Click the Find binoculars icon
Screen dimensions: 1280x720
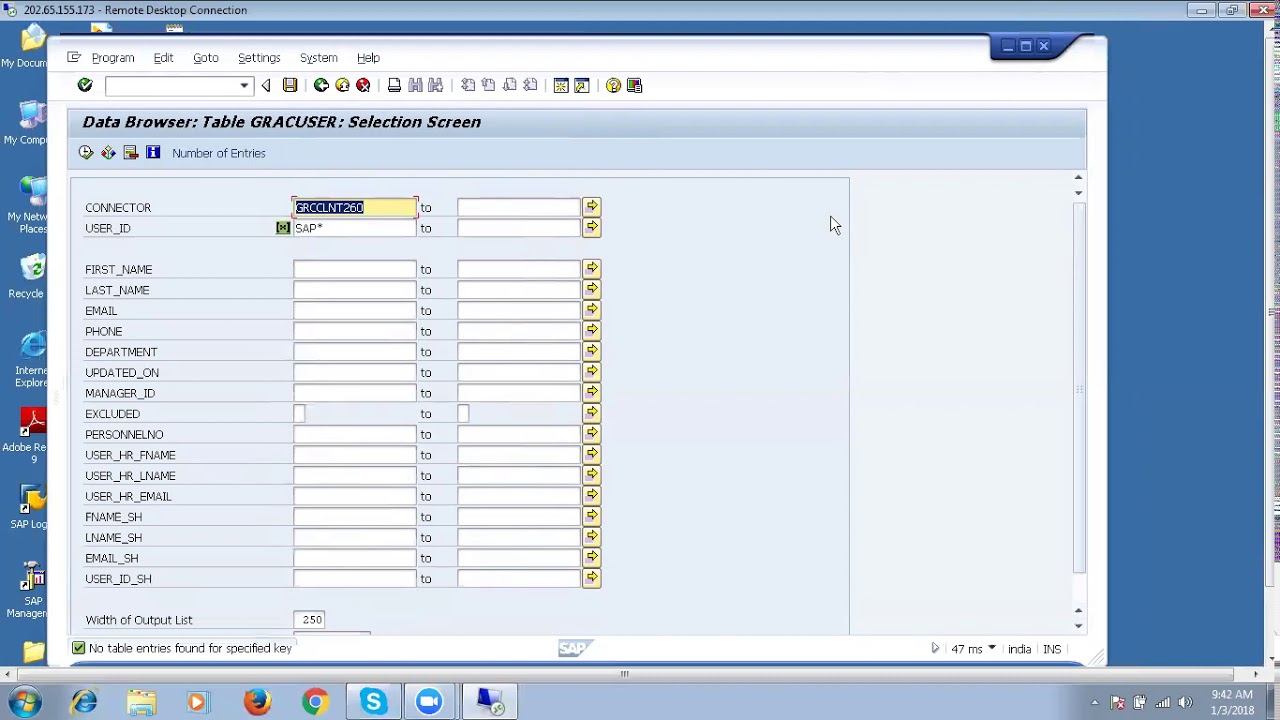coord(415,86)
